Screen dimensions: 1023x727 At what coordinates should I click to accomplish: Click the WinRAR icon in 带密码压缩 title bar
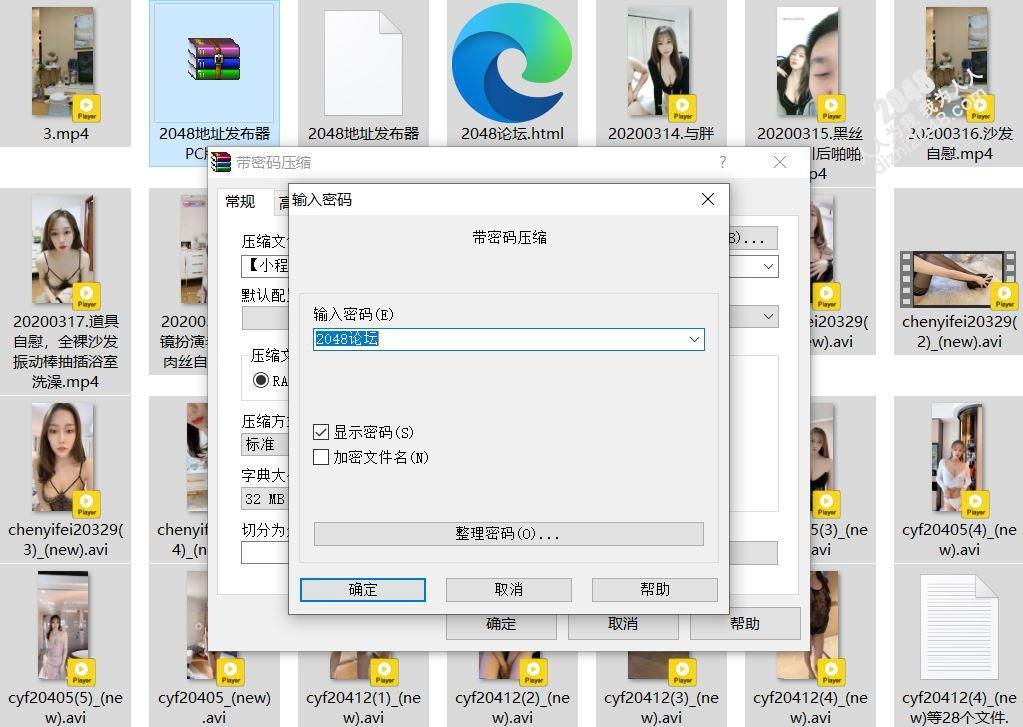point(221,162)
